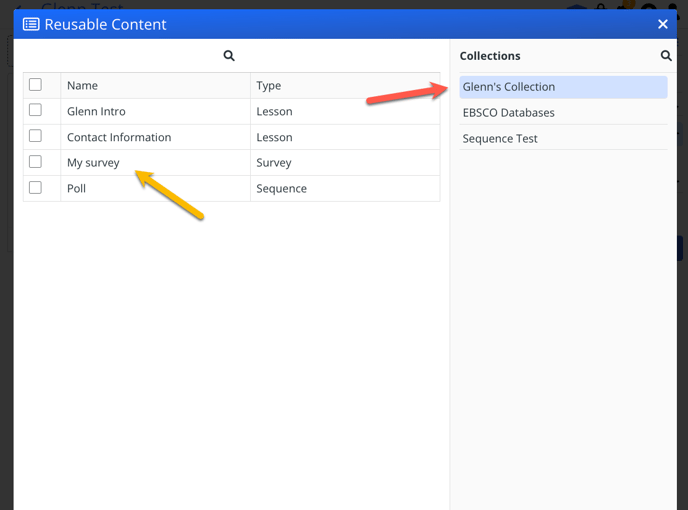Toggle the select-all checkbox in header row

click(35, 84)
